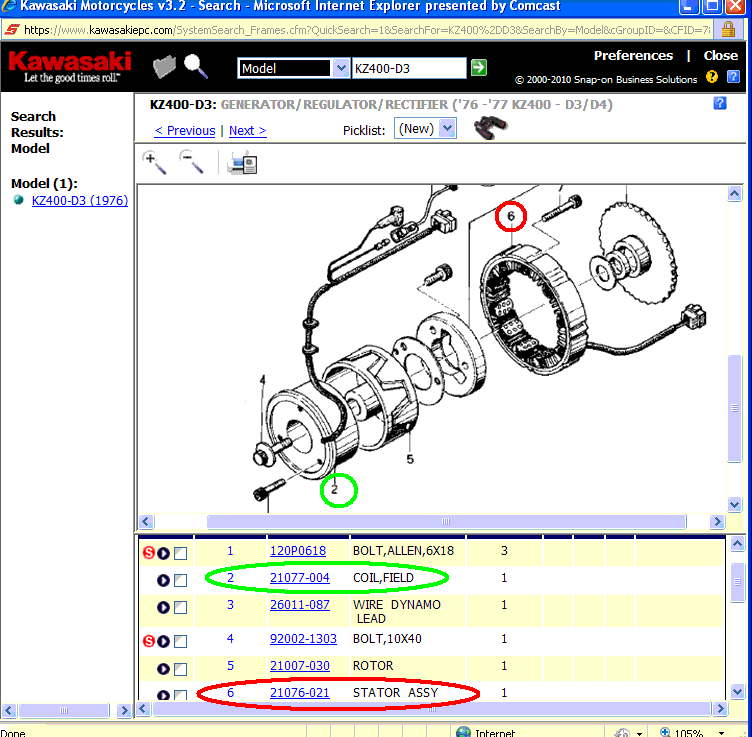Click the diagram scroll-left arrow

(x=146, y=521)
